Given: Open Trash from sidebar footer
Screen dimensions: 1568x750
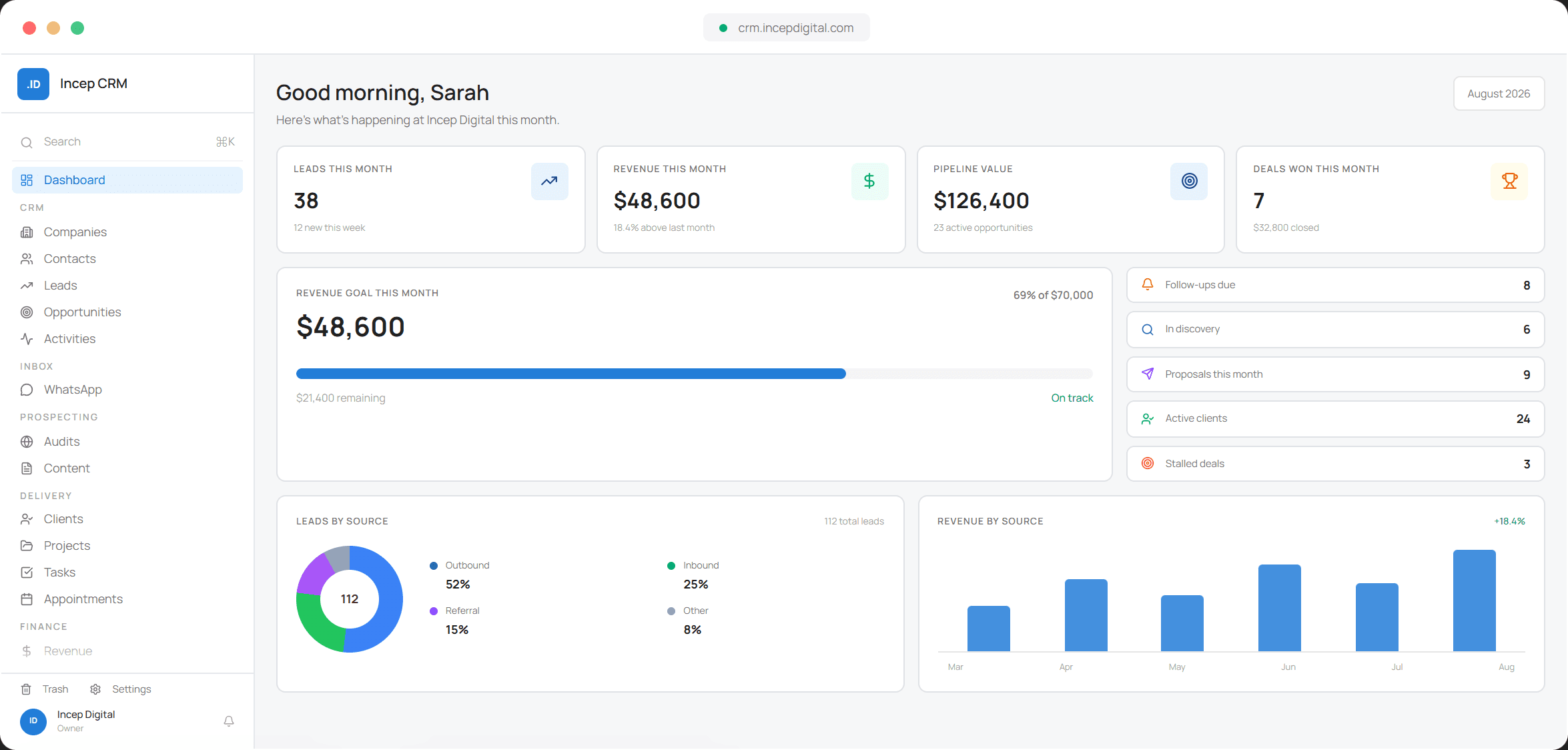Looking at the screenshot, I should click(x=45, y=689).
